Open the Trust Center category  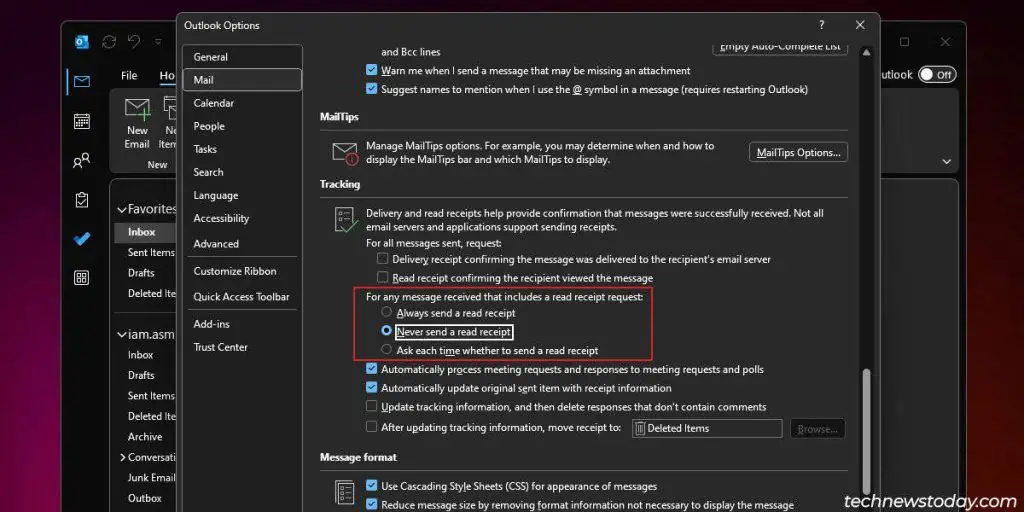tap(242, 347)
